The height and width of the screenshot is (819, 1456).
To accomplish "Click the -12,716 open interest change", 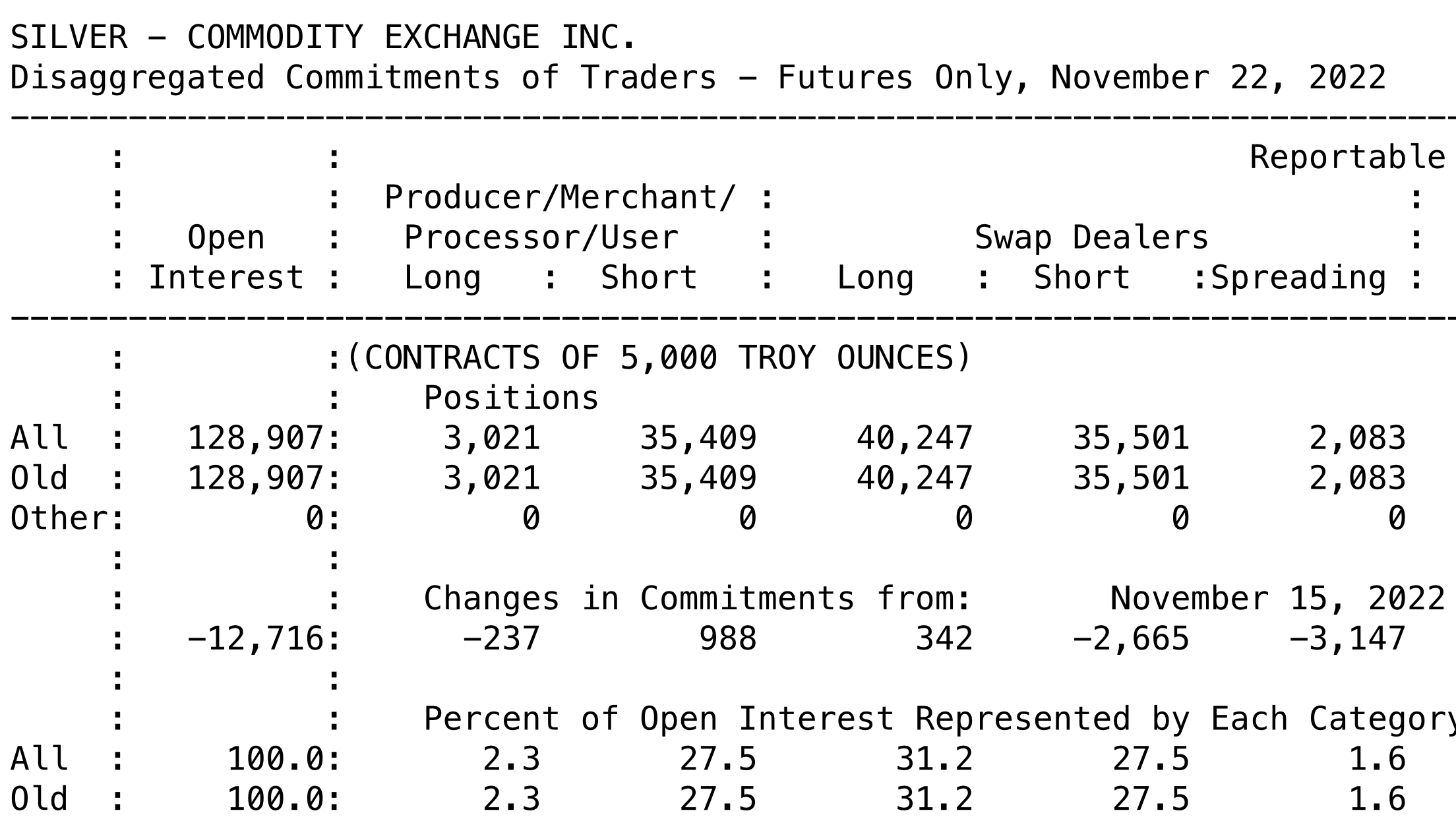I will [x=256, y=639].
